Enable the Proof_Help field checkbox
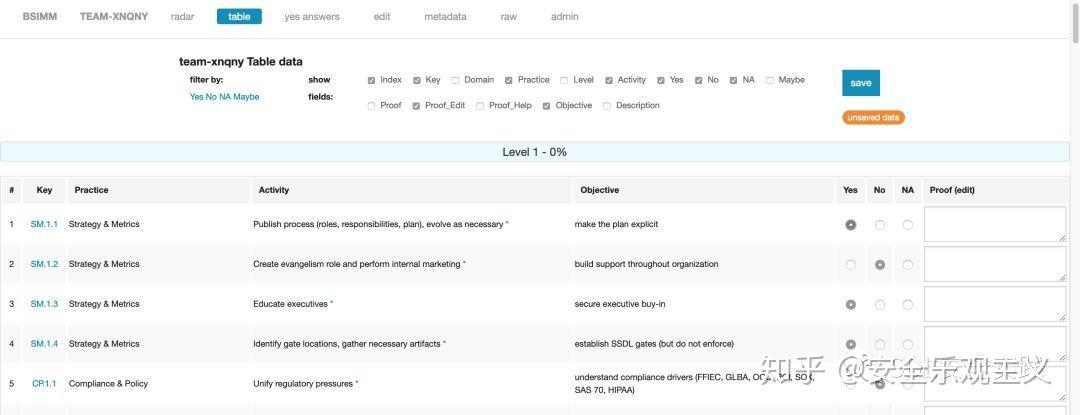The image size is (1080, 415). [x=481, y=106]
